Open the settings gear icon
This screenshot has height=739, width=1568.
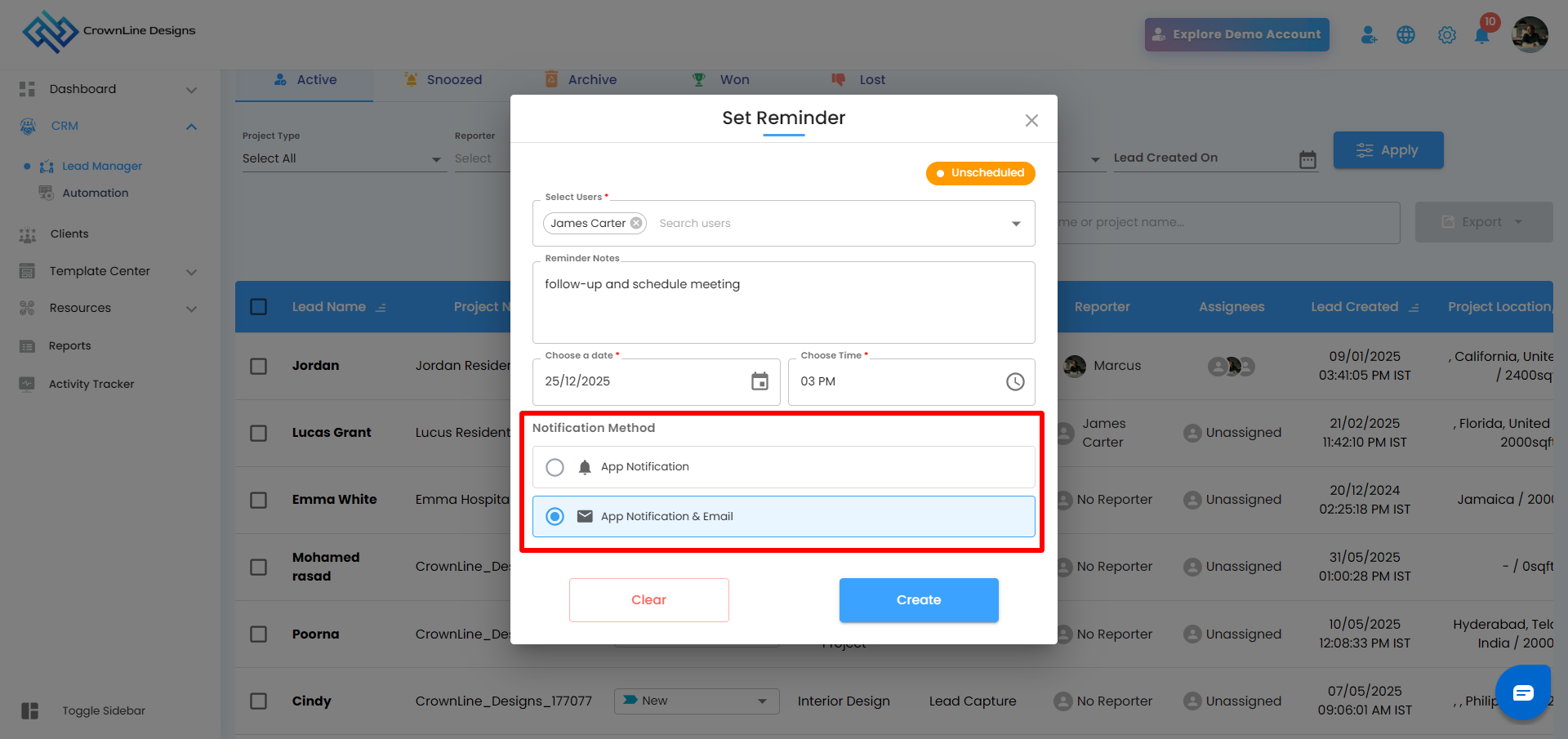point(1447,35)
